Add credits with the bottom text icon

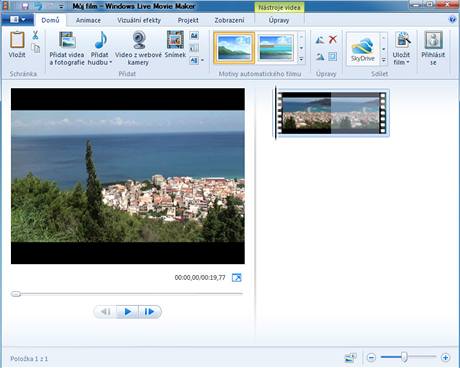pyautogui.click(x=194, y=60)
